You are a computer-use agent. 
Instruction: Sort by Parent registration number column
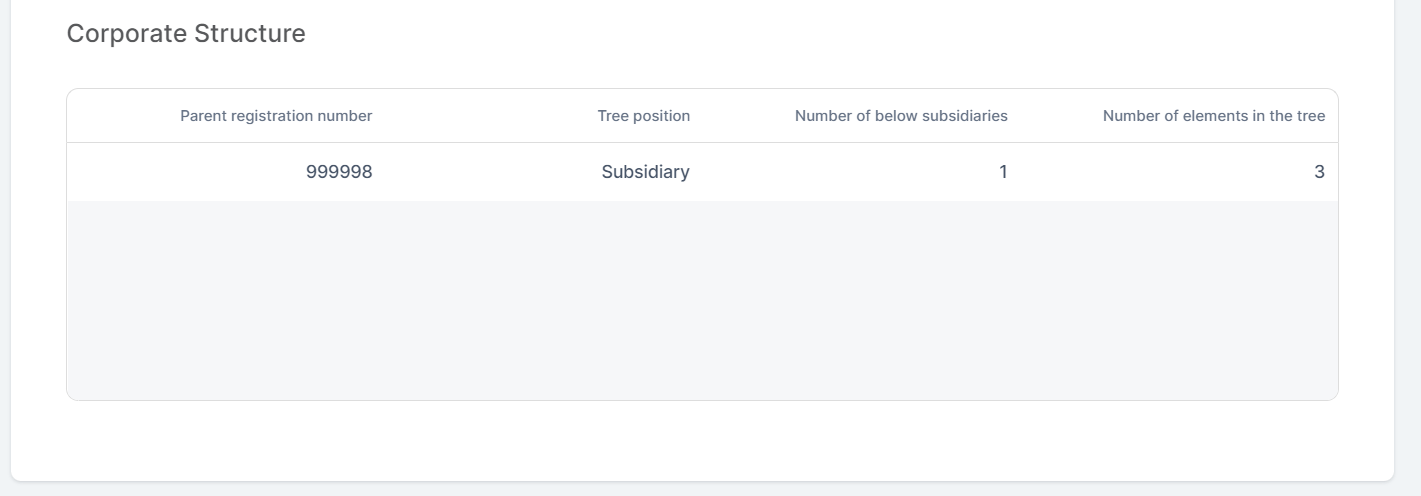[x=276, y=116]
